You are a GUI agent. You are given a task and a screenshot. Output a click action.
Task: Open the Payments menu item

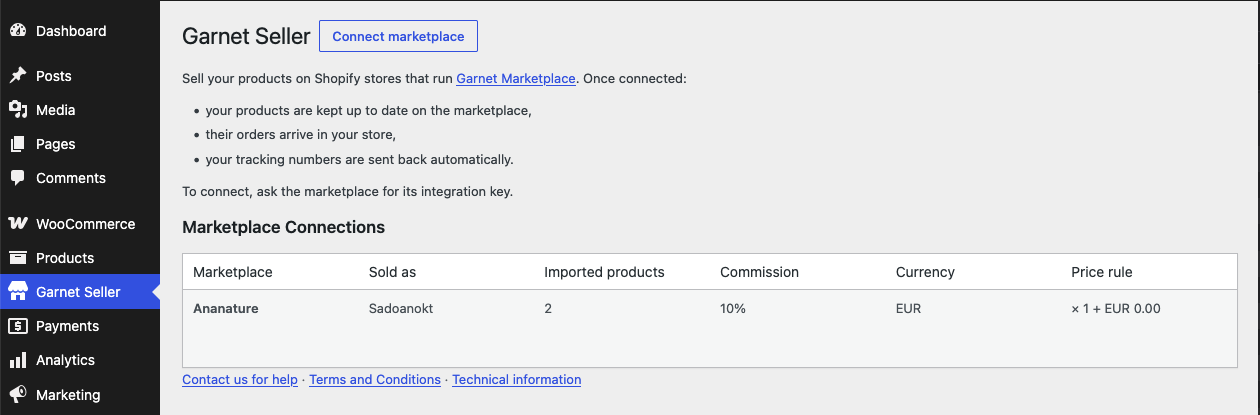(x=80, y=326)
